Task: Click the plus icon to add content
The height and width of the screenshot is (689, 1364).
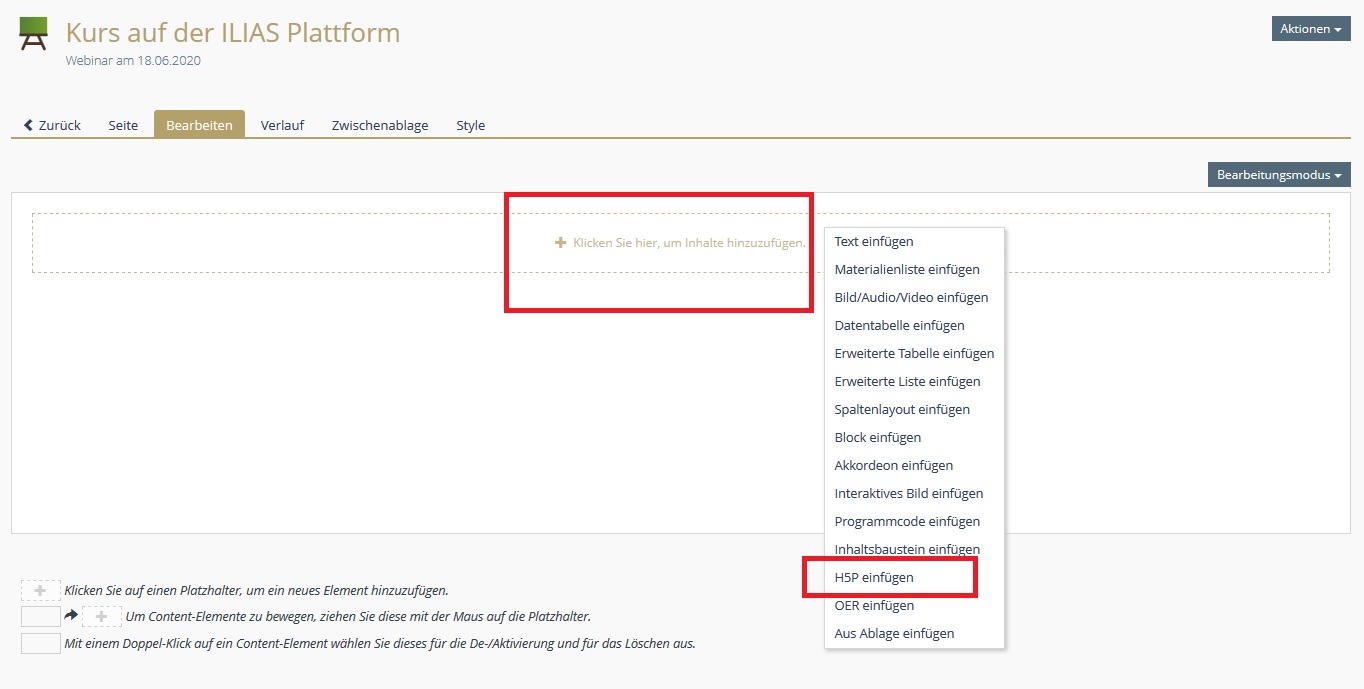Action: (x=560, y=243)
